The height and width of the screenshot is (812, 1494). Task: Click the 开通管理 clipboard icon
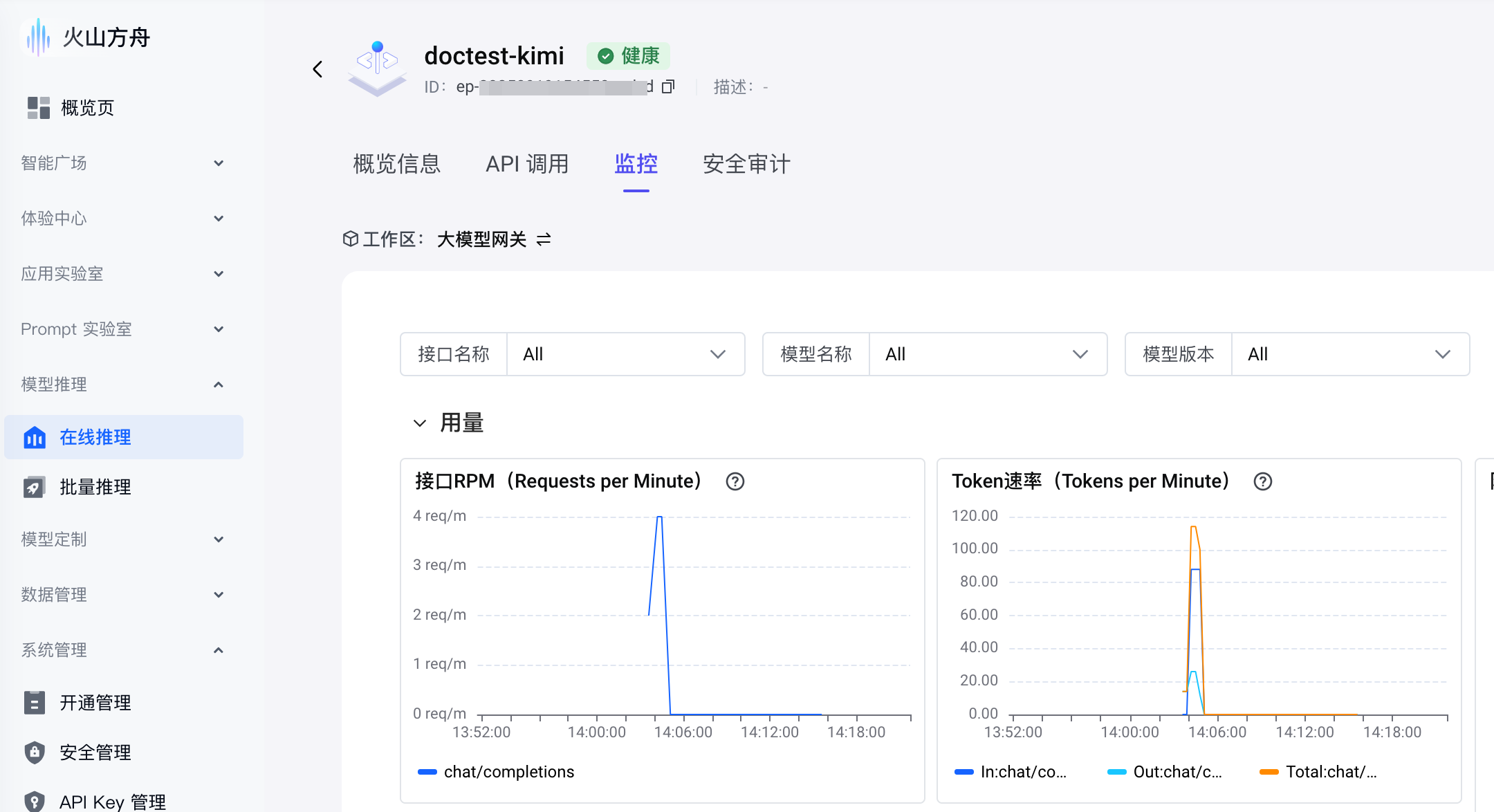pyautogui.click(x=35, y=703)
